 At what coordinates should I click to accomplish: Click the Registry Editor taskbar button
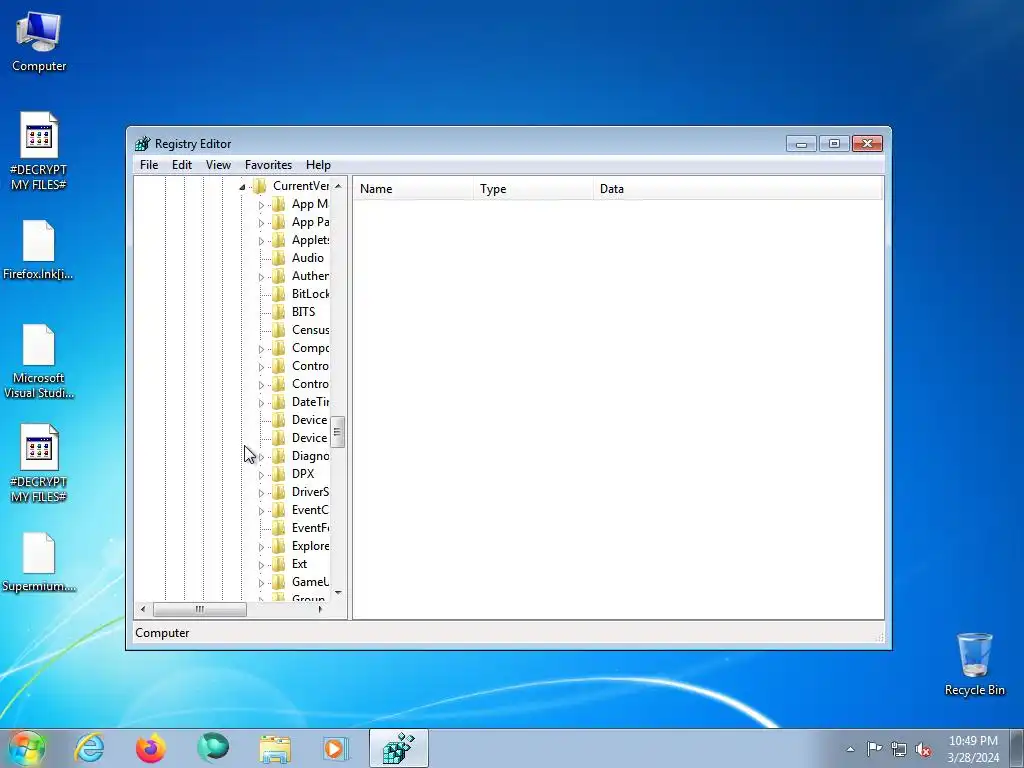tap(398, 748)
